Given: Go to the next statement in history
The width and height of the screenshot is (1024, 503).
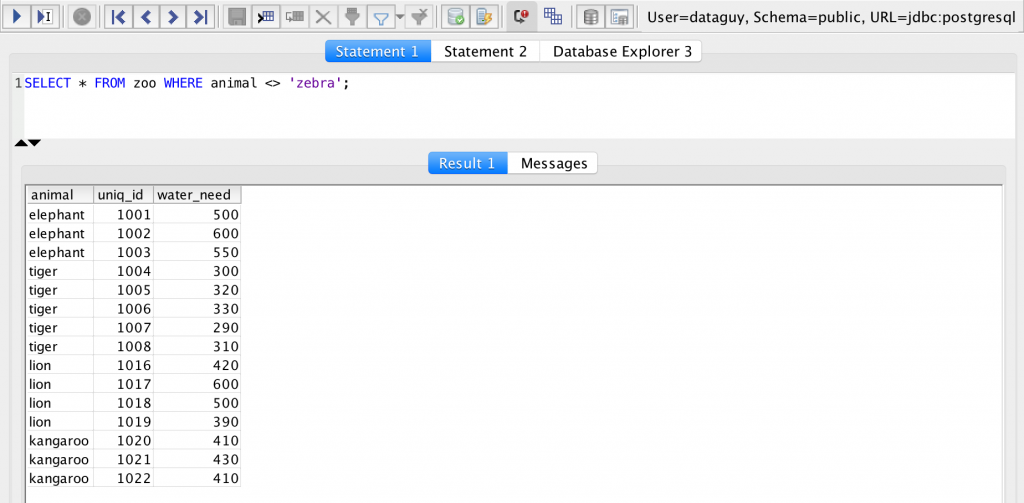Looking at the screenshot, I should pyautogui.click(x=173, y=16).
